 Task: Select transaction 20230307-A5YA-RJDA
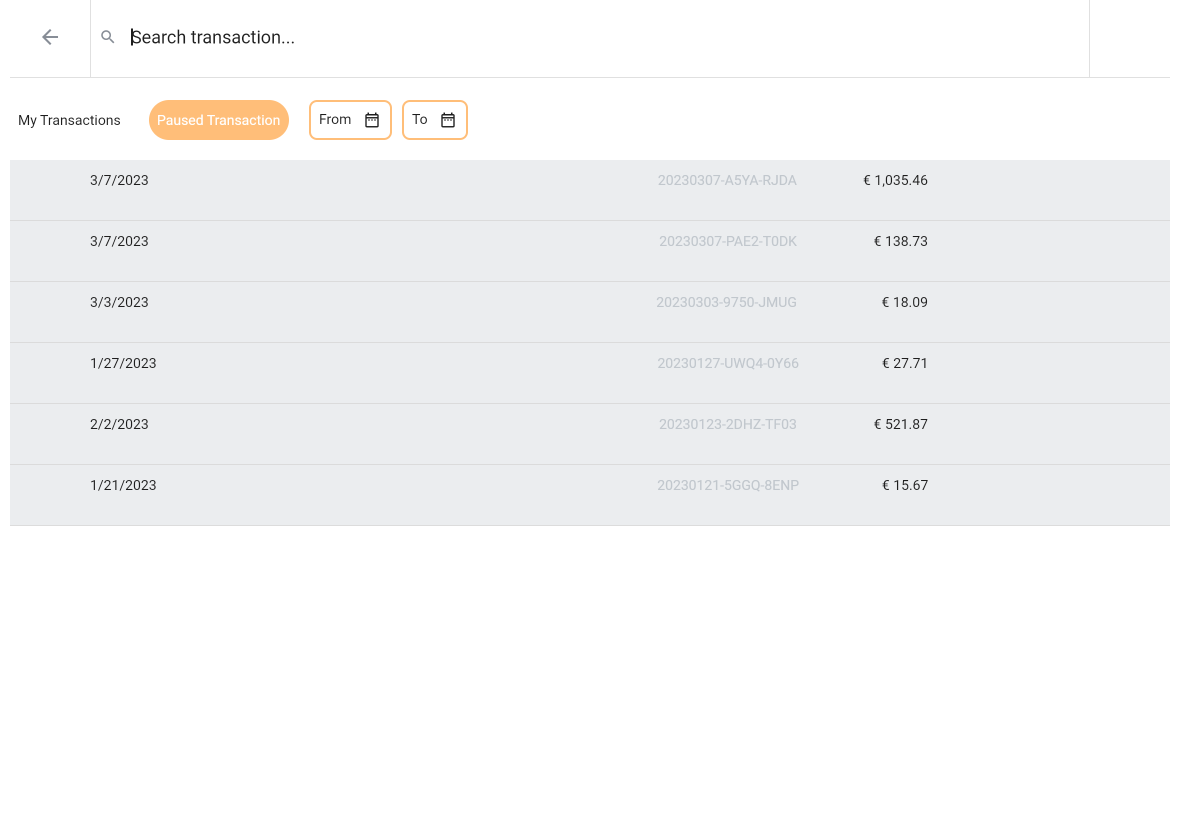click(727, 181)
